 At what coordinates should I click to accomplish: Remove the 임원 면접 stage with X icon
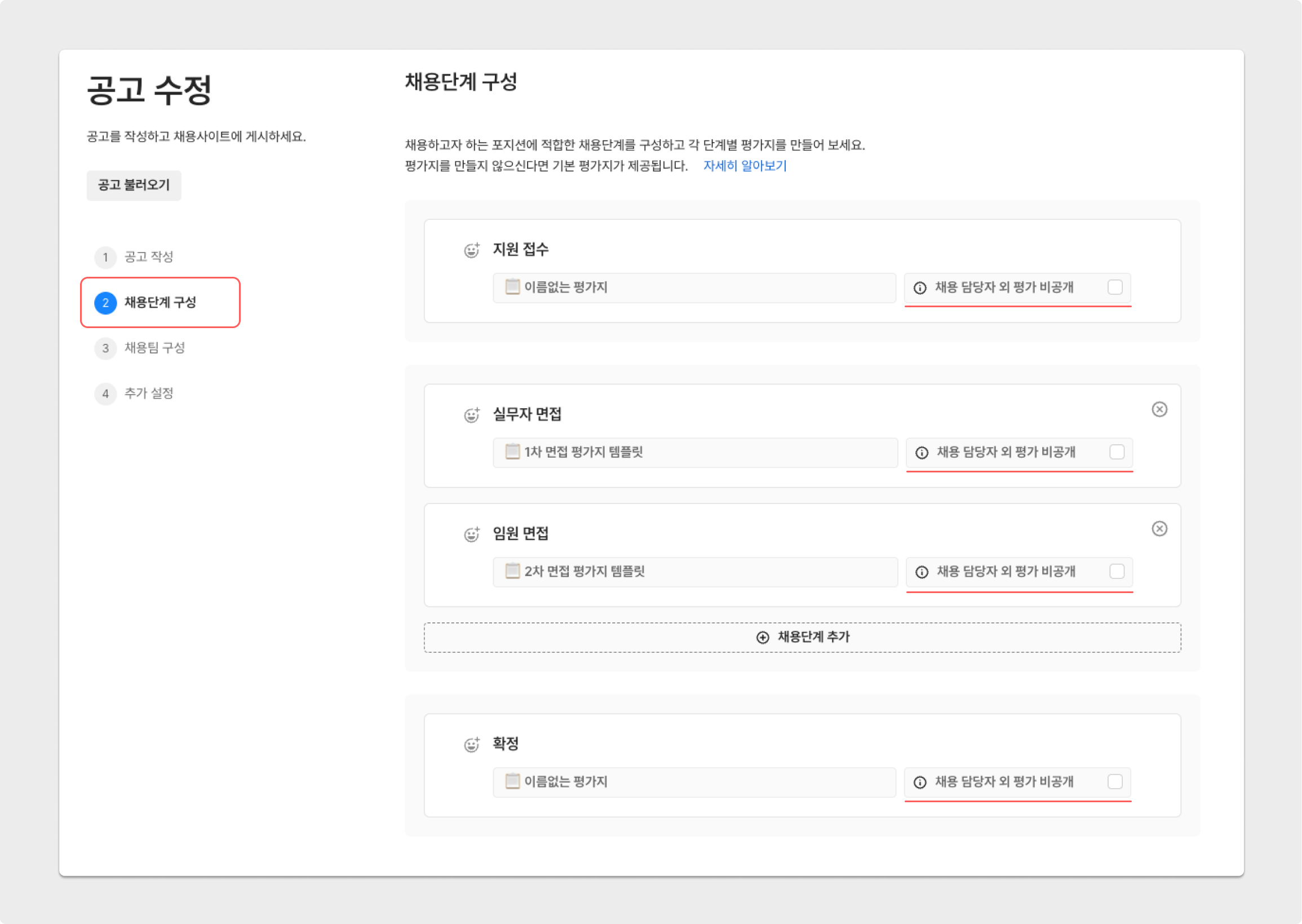(1159, 529)
